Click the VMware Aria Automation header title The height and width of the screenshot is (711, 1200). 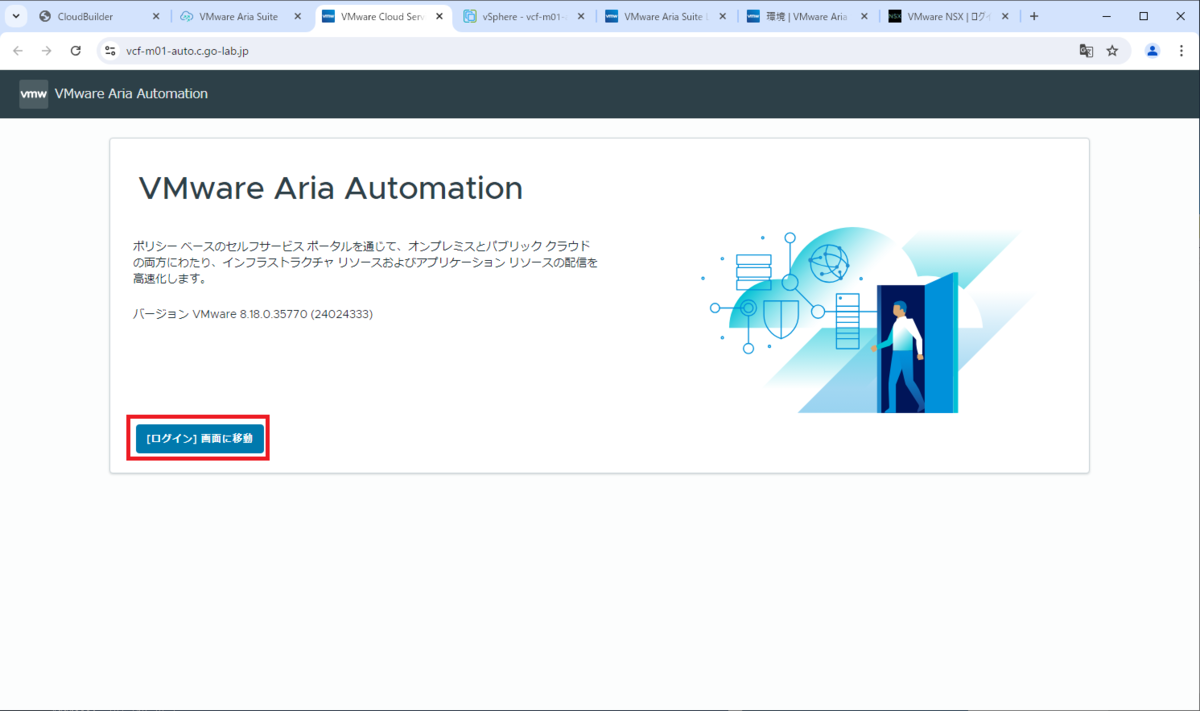(131, 94)
